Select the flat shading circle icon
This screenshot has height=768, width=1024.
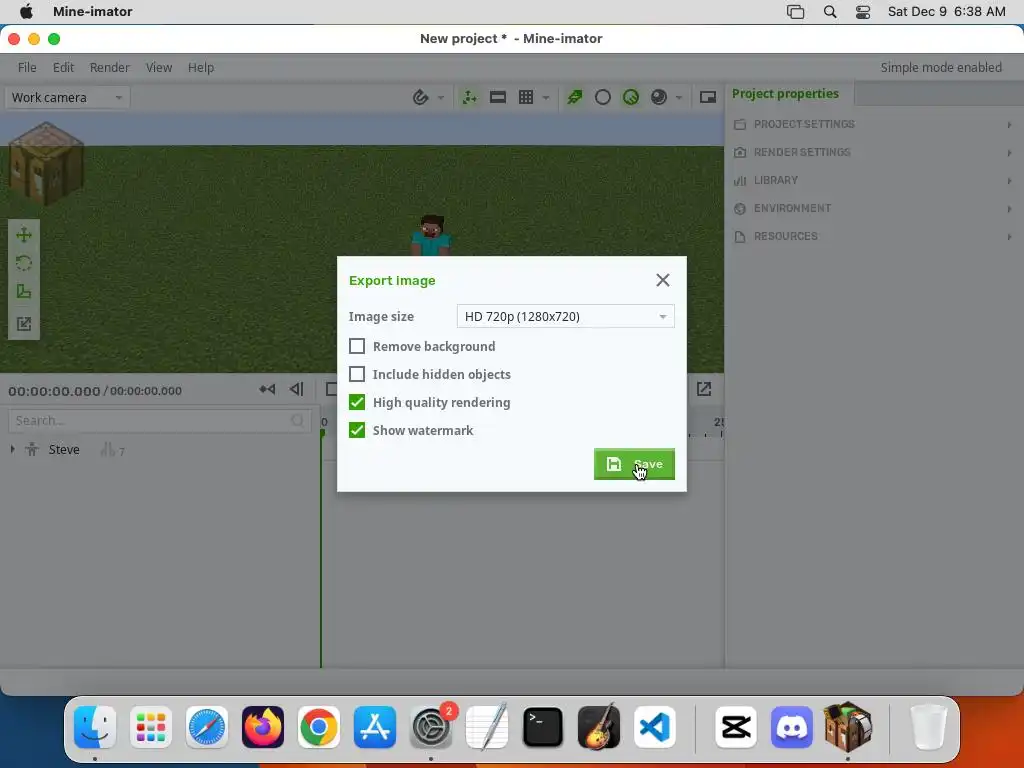[603, 97]
